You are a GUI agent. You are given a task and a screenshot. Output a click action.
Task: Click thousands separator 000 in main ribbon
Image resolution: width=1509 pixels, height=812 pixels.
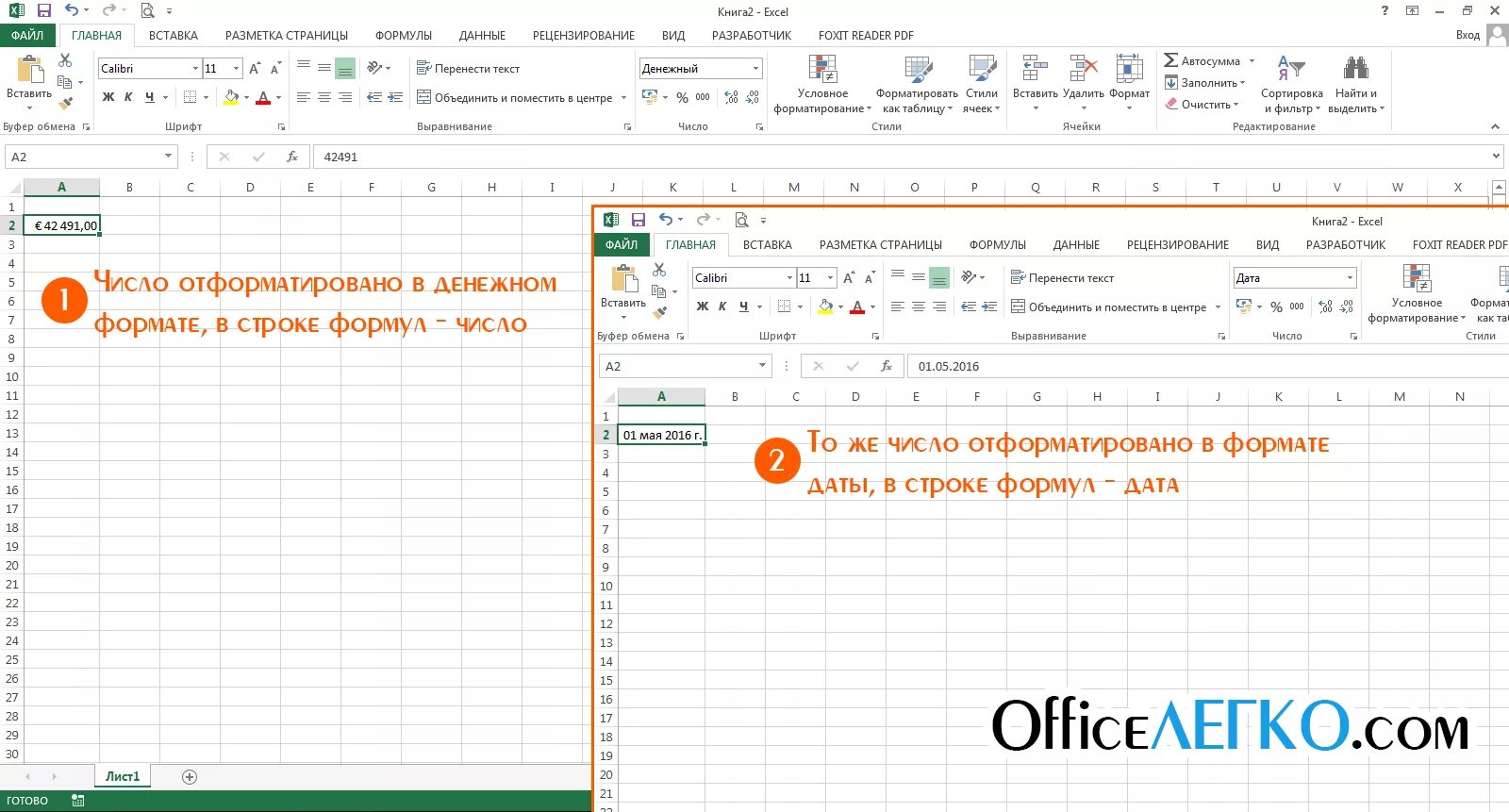click(x=703, y=97)
